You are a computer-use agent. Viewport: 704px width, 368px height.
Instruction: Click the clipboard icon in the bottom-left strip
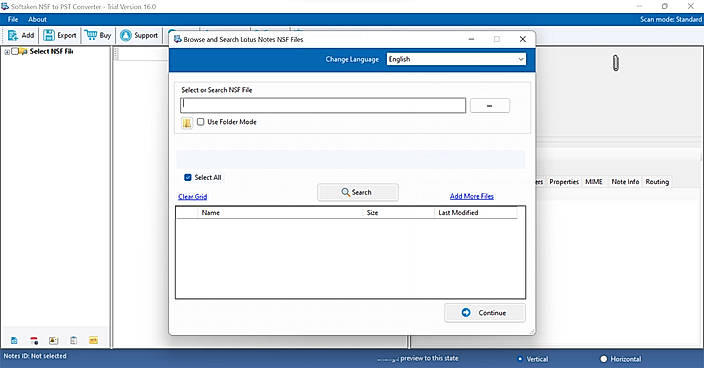click(x=73, y=341)
